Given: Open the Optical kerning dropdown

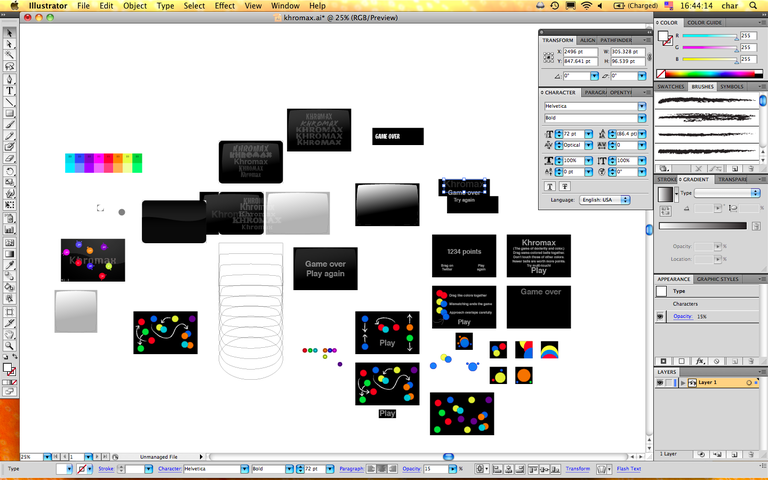Looking at the screenshot, I should click(x=588, y=145).
